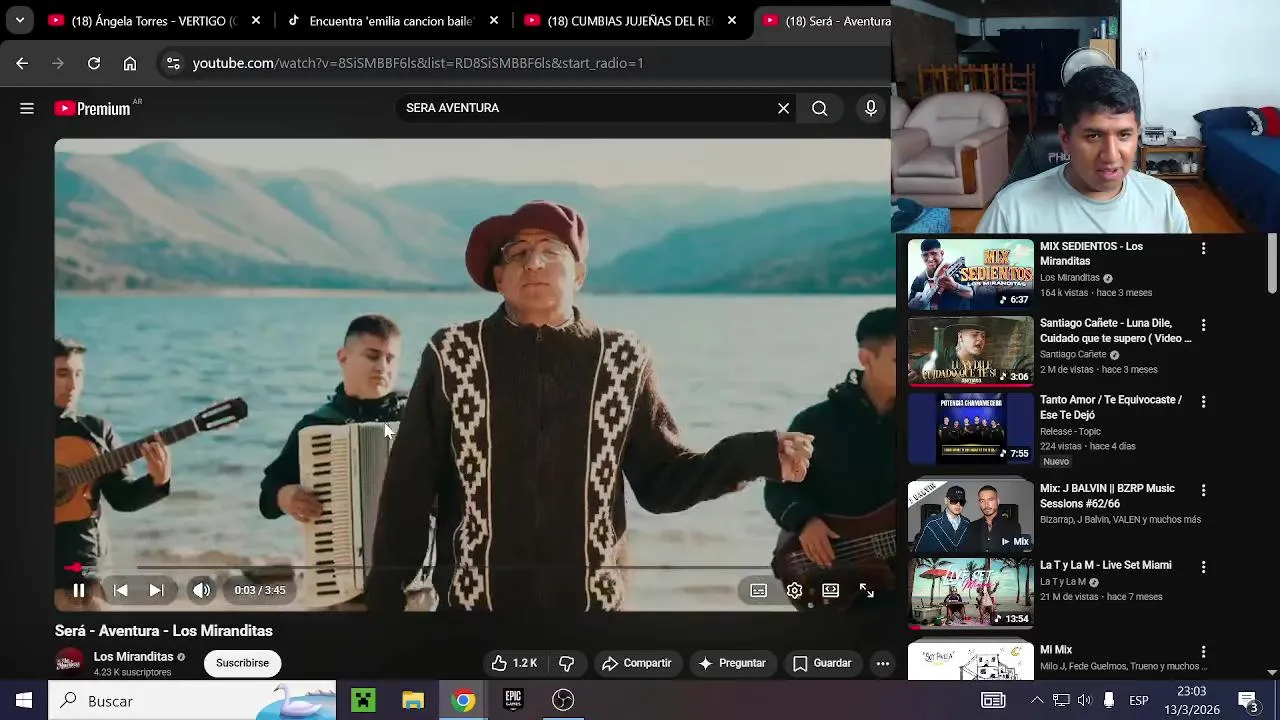Show hidden system tray icons
Viewport: 1280px width, 720px height.
[1037, 700]
